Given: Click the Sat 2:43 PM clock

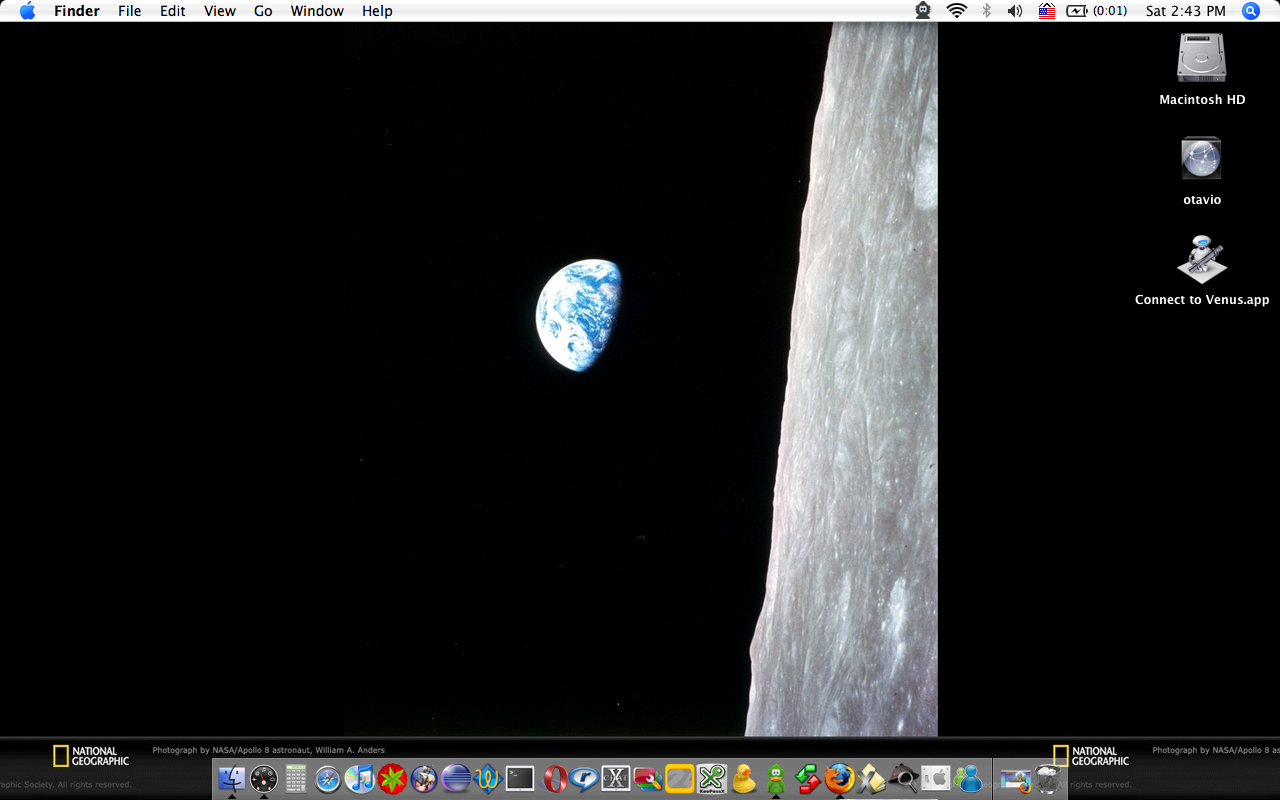Looking at the screenshot, I should 1186,11.
